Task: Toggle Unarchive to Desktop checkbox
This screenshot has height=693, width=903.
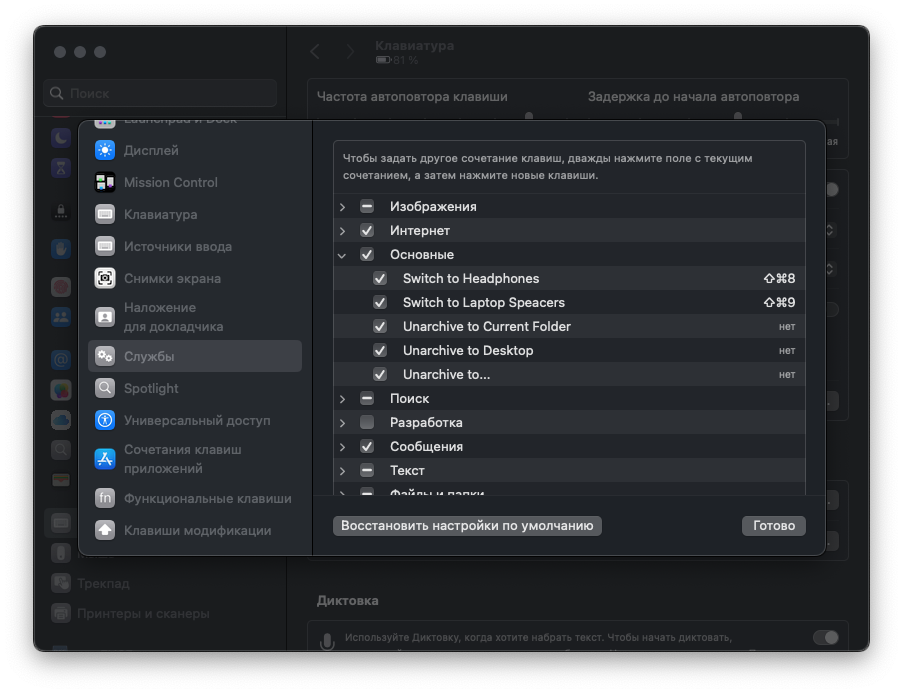Action: [380, 350]
